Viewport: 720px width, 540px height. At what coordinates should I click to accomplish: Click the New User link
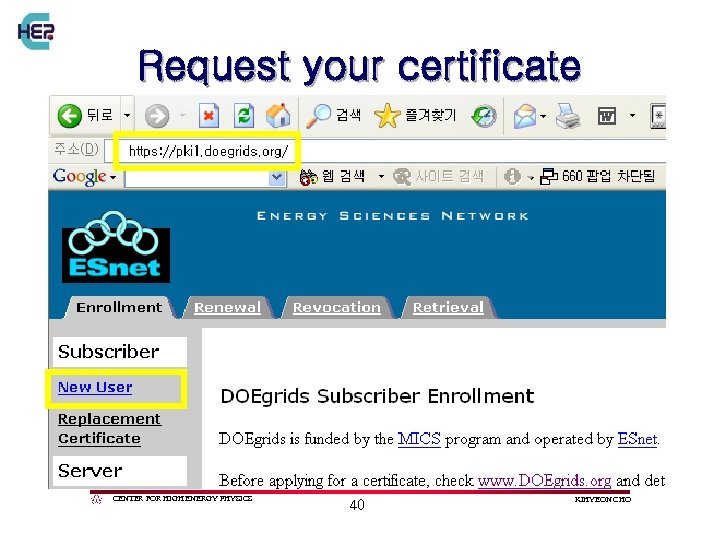point(95,387)
